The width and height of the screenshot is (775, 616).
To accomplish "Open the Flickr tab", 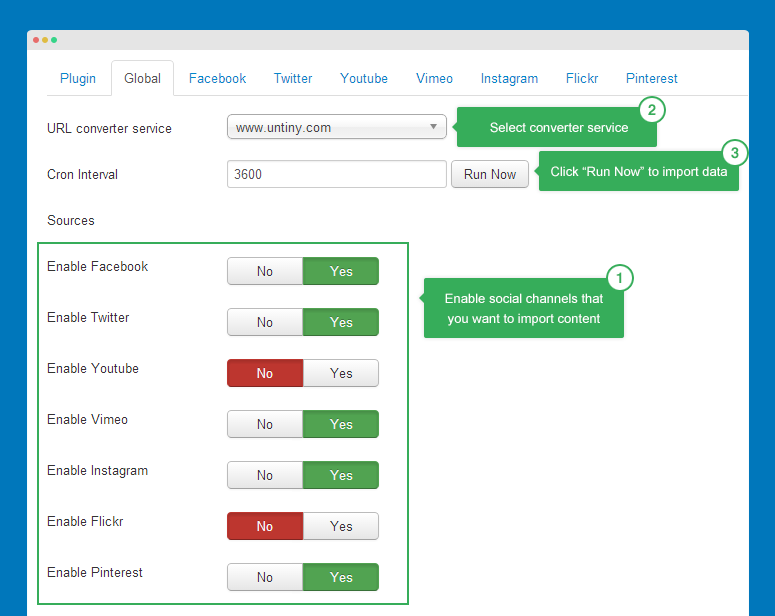I will [x=582, y=78].
